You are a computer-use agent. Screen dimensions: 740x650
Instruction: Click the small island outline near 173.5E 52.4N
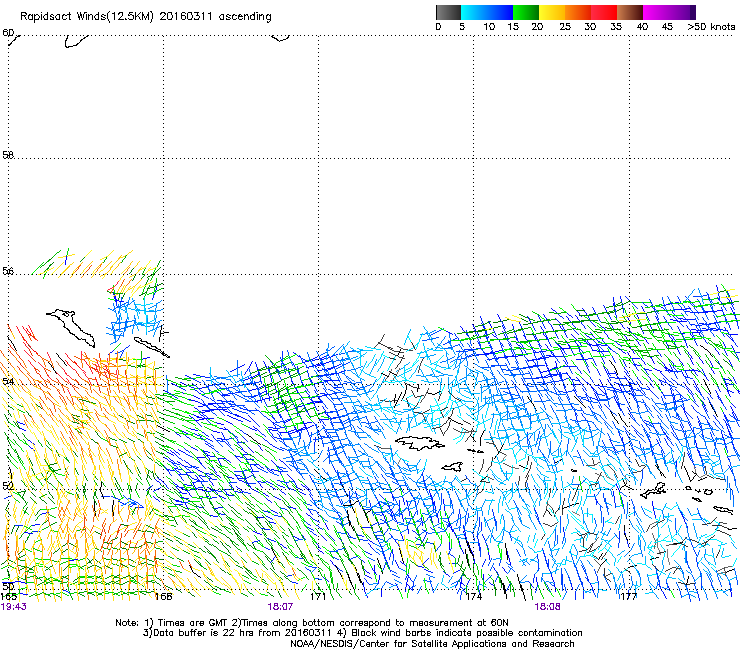(452, 467)
